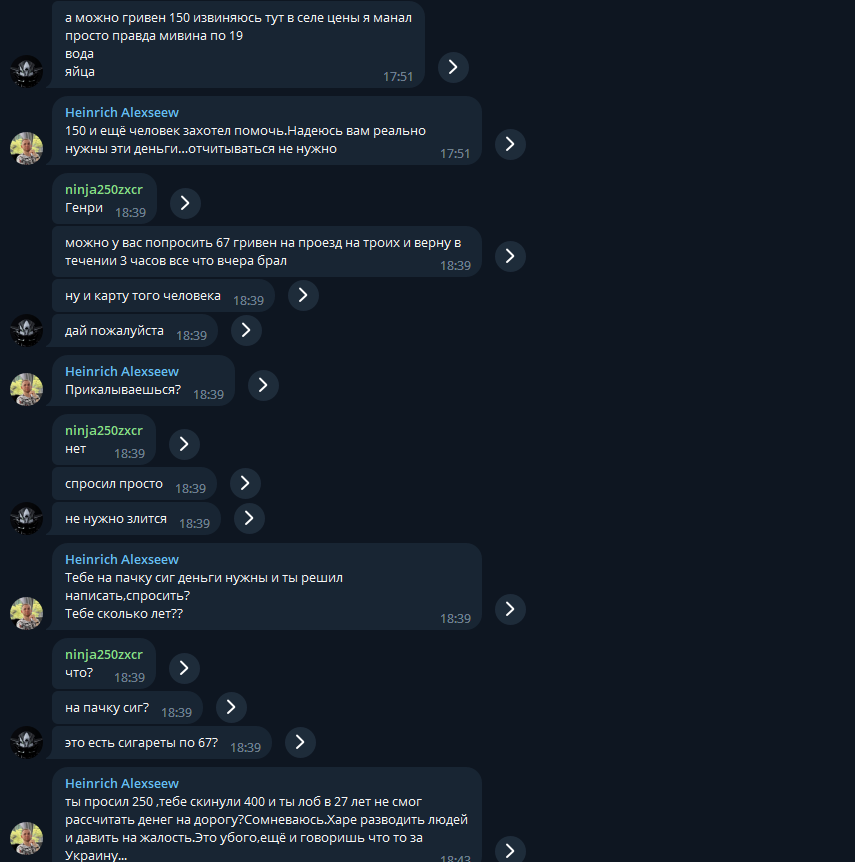The width and height of the screenshot is (855, 862).
Task: Click Heinrich Alexseew name above "ты просил 250"
Action: tap(122, 783)
